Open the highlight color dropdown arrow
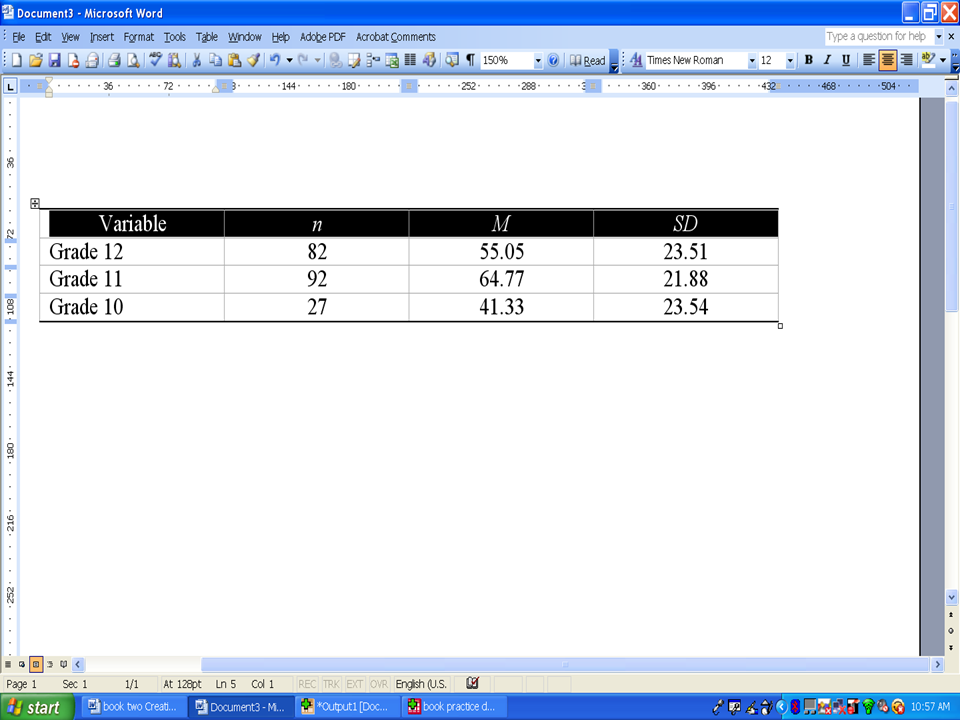This screenshot has width=960, height=720. pyautogui.click(x=943, y=60)
